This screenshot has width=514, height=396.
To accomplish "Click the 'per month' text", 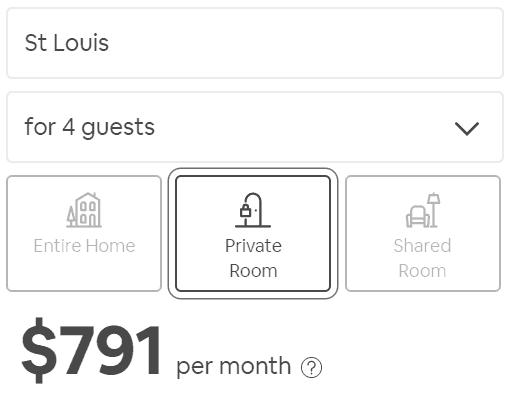I will (233, 367).
